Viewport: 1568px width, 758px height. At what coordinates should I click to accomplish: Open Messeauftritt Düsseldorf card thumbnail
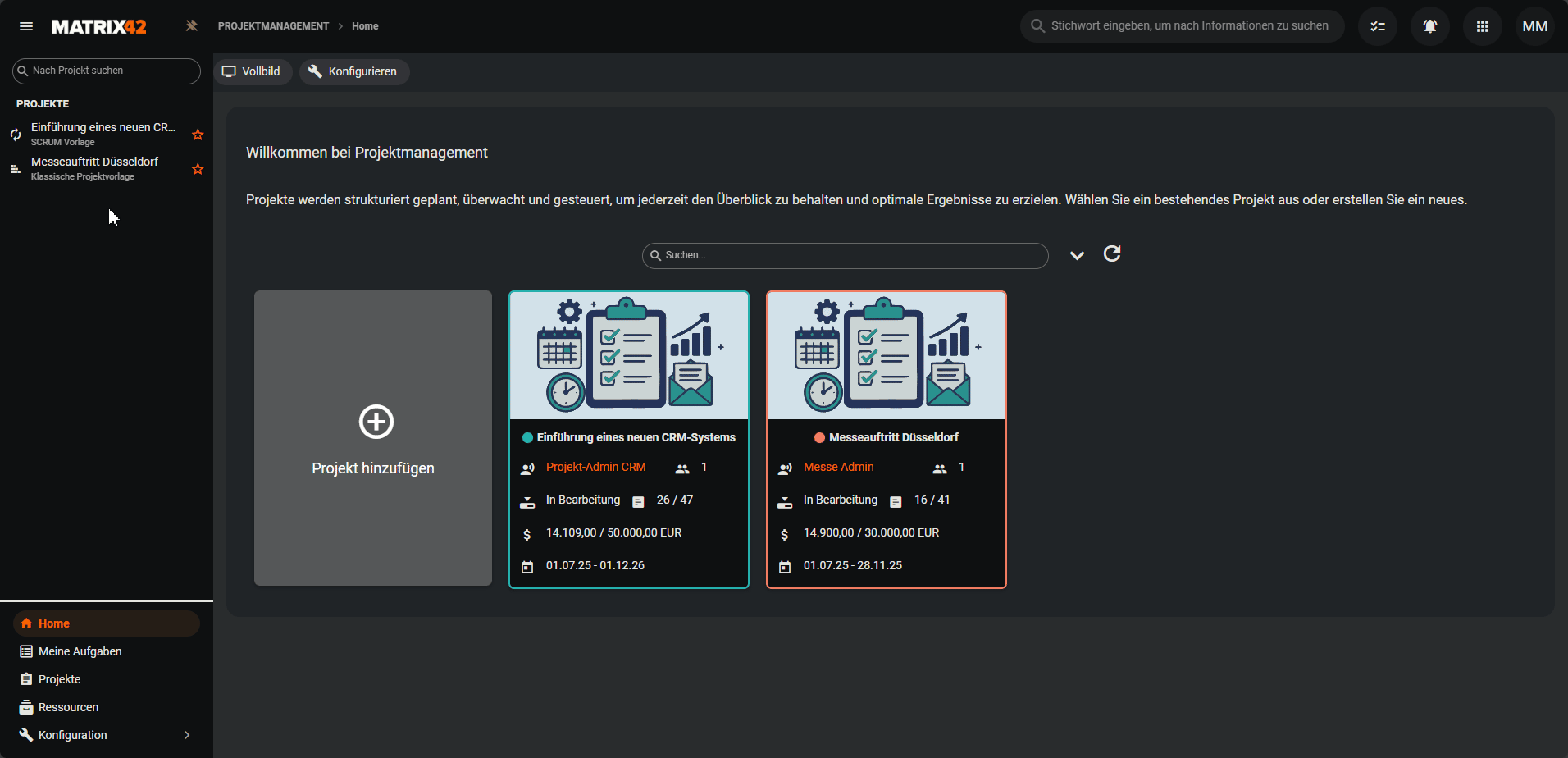pos(886,356)
